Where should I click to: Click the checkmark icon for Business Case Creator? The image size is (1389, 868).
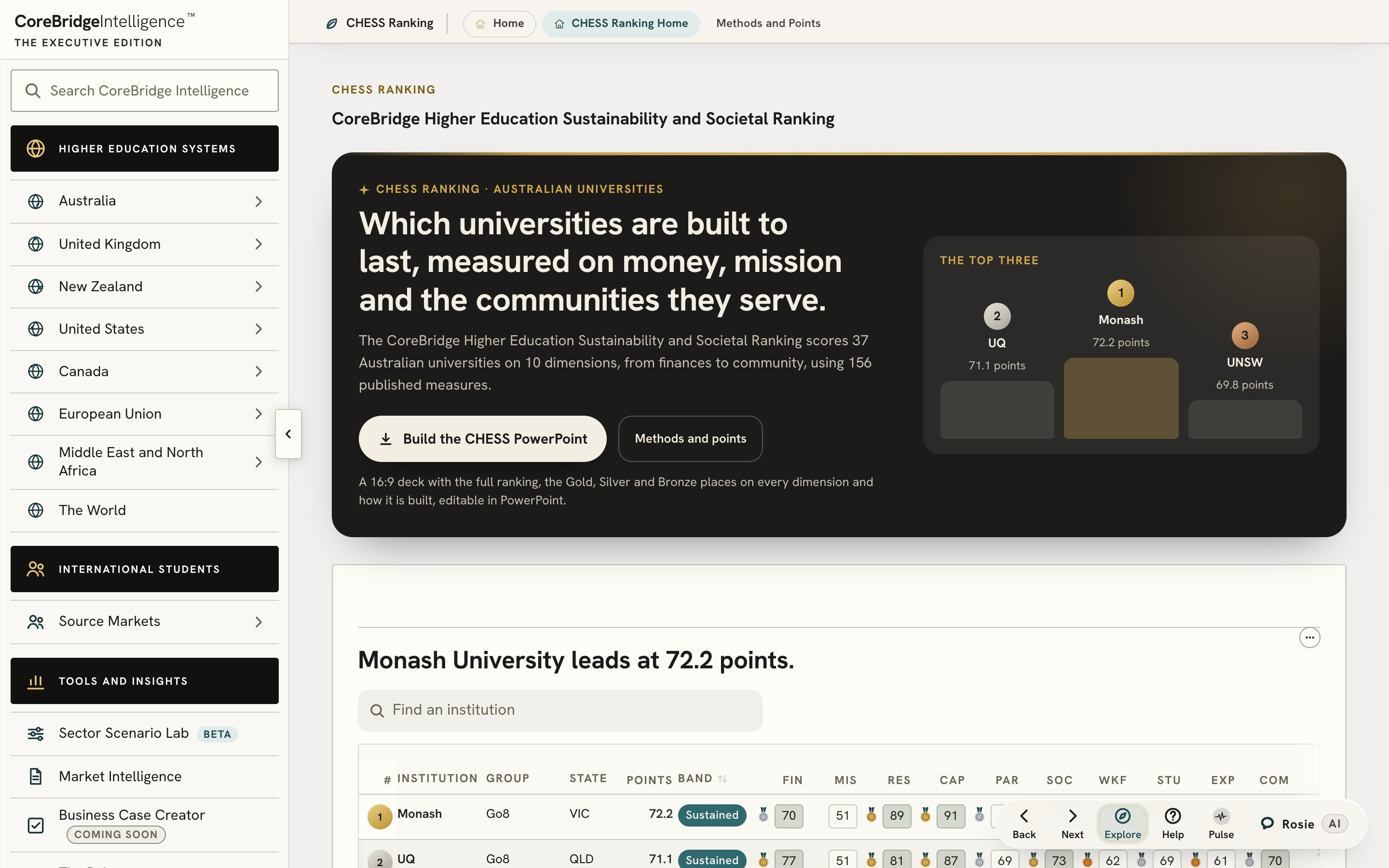tap(36, 825)
